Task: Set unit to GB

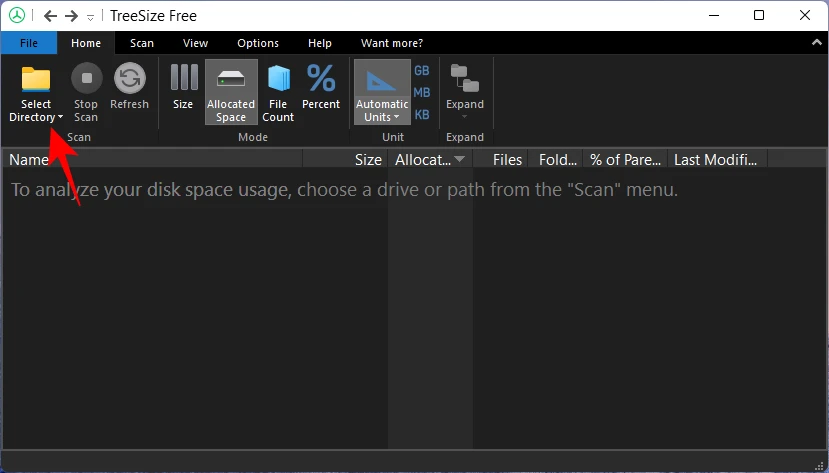Action: tap(422, 71)
